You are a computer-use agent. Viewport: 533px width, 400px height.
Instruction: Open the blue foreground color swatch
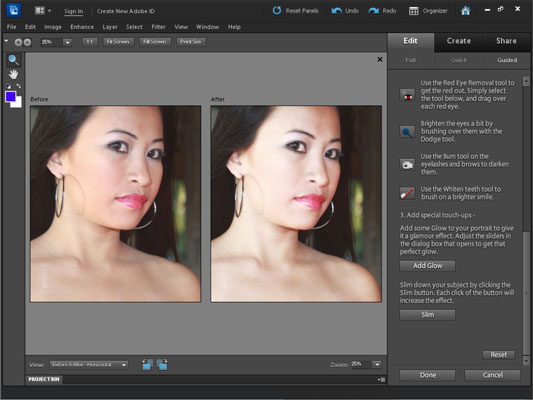(10, 97)
